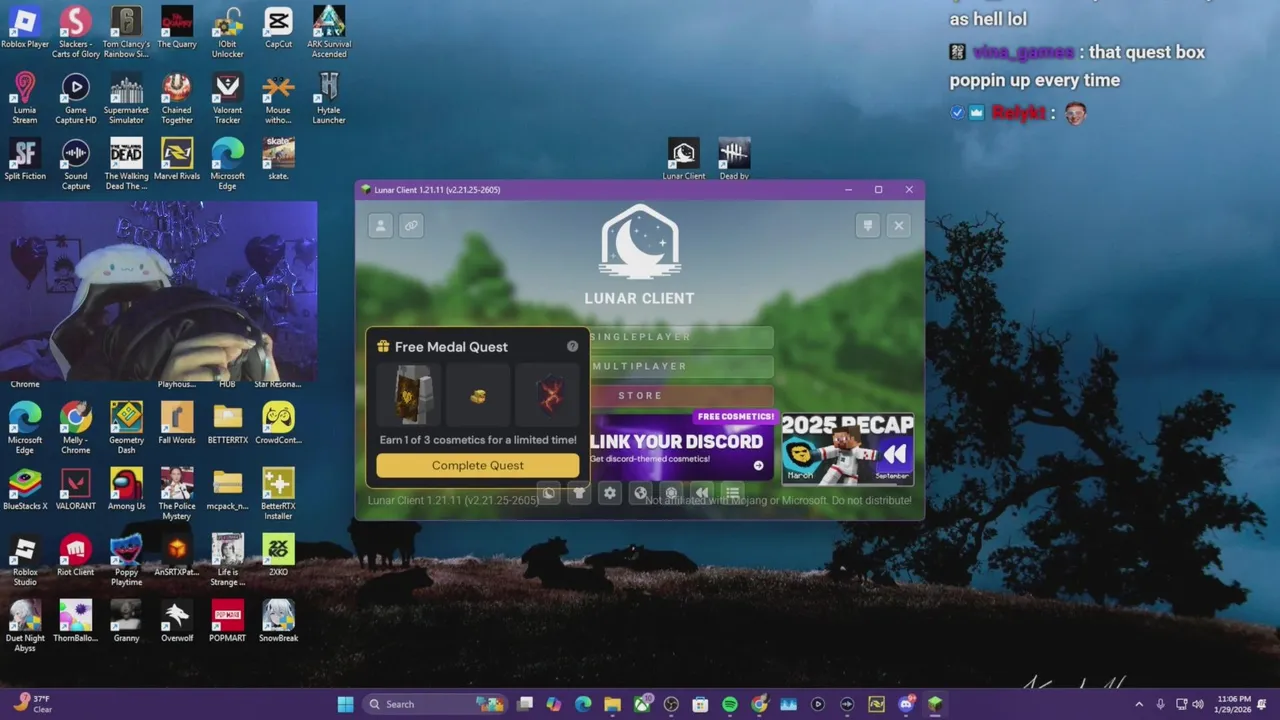
Task: Open Riot Client desktop shortcut
Action: click(76, 556)
